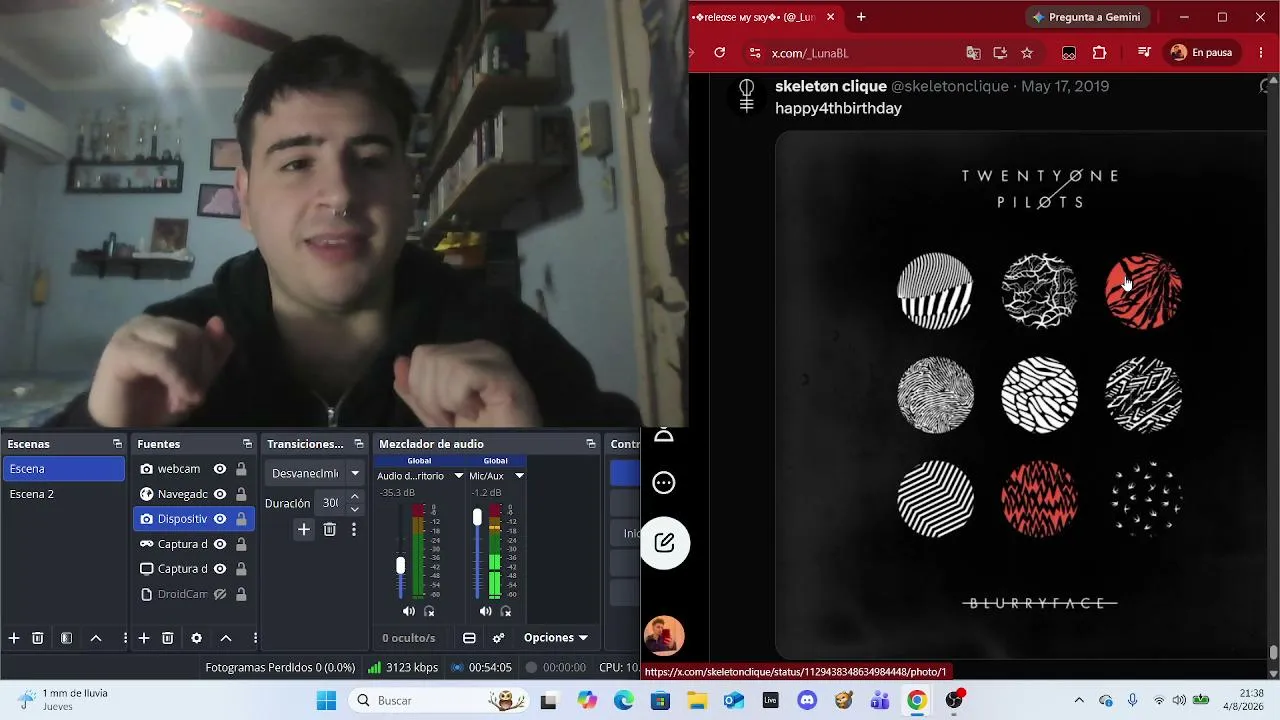The width and height of the screenshot is (1280, 720).
Task: Open Mic/Aux channel dropdown arrow
Action: coord(519,476)
